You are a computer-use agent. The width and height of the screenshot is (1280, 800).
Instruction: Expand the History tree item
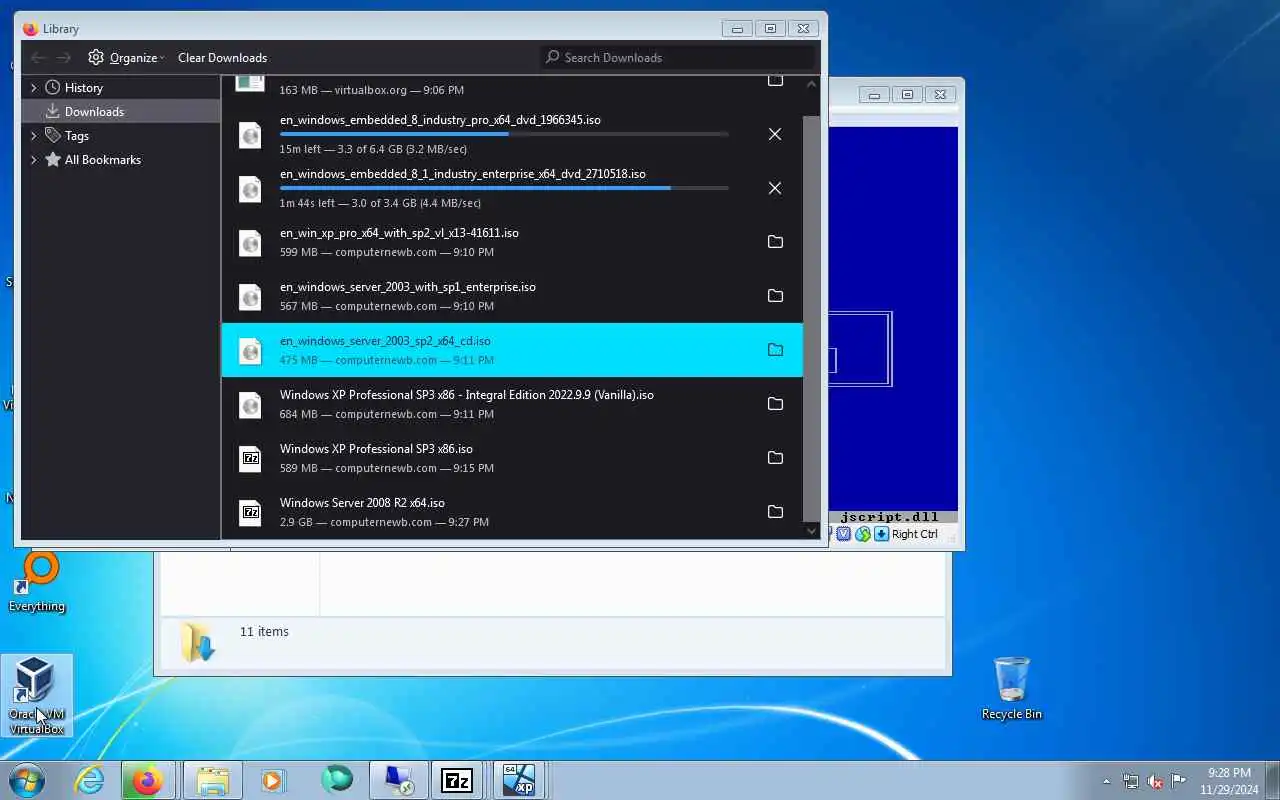34,88
